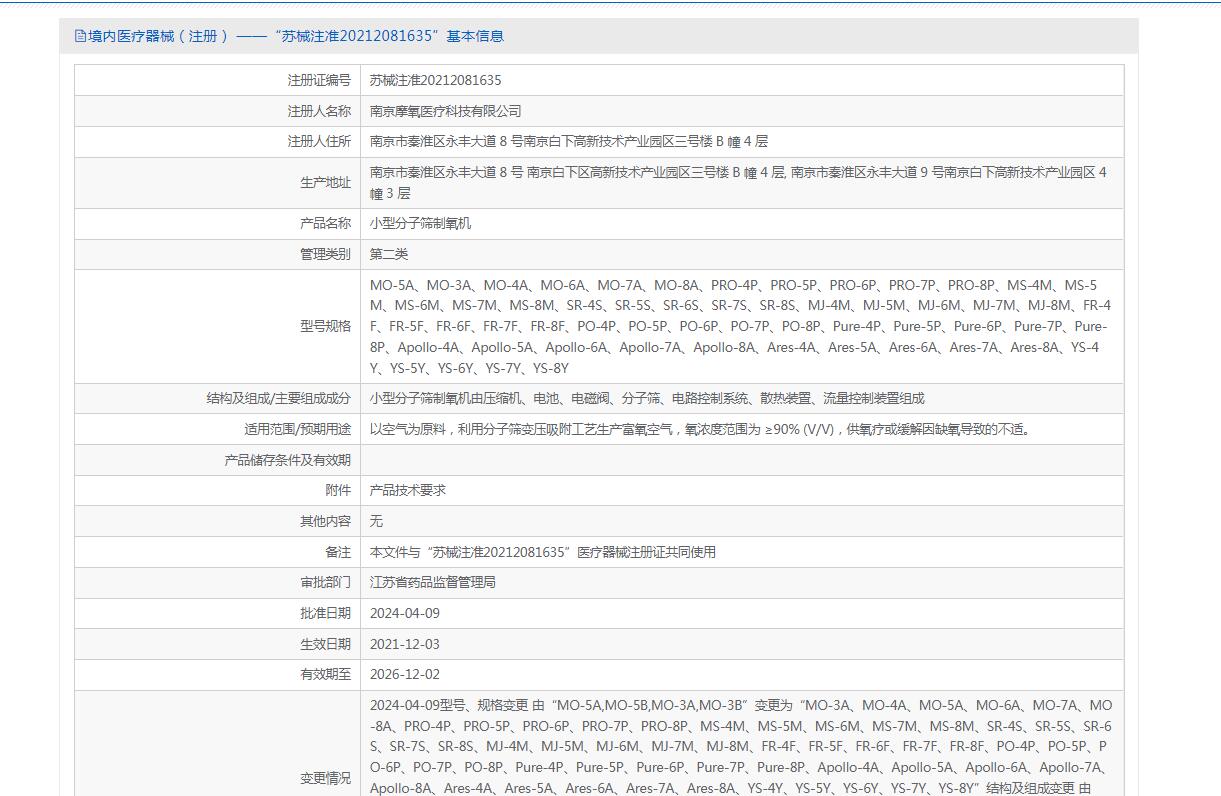Select product name 小型分子筛制氧机

[x=421, y=223]
